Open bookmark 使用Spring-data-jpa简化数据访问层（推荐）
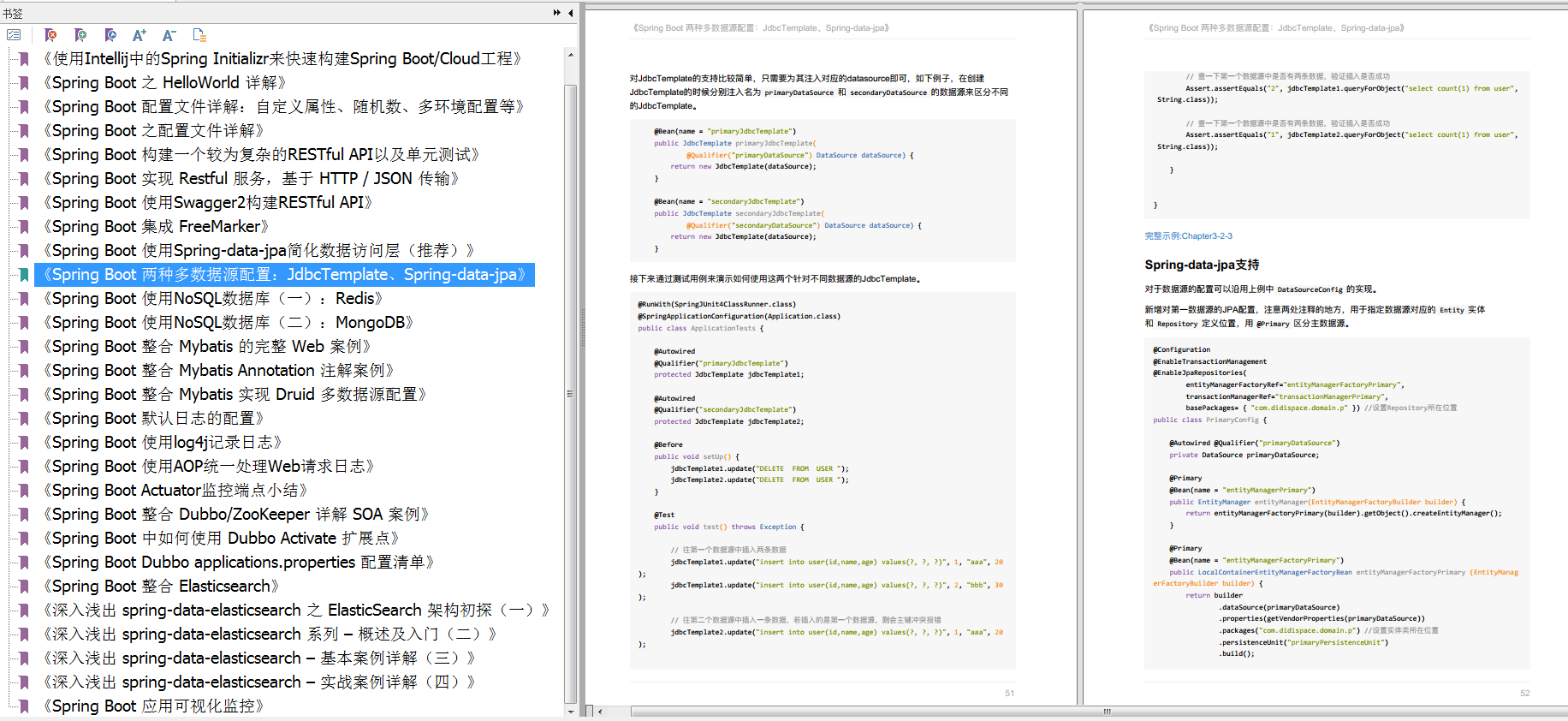The width and height of the screenshot is (1568, 721). pyautogui.click(x=258, y=251)
